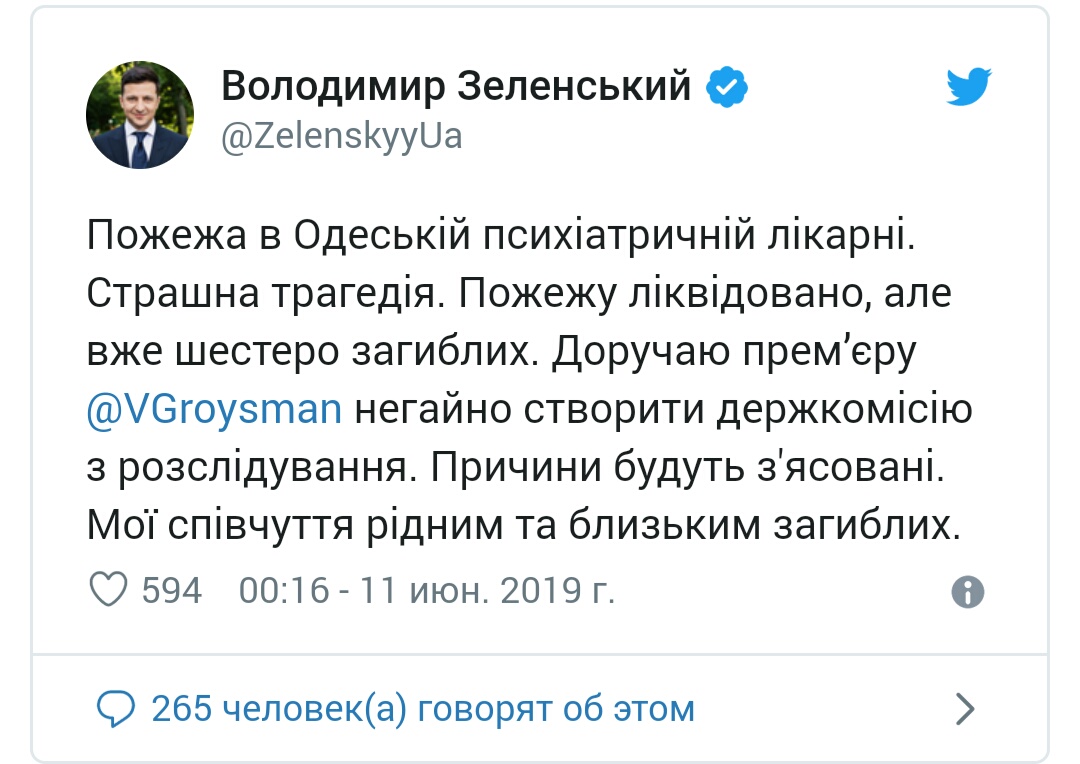Click the blue verified badge

(727, 87)
